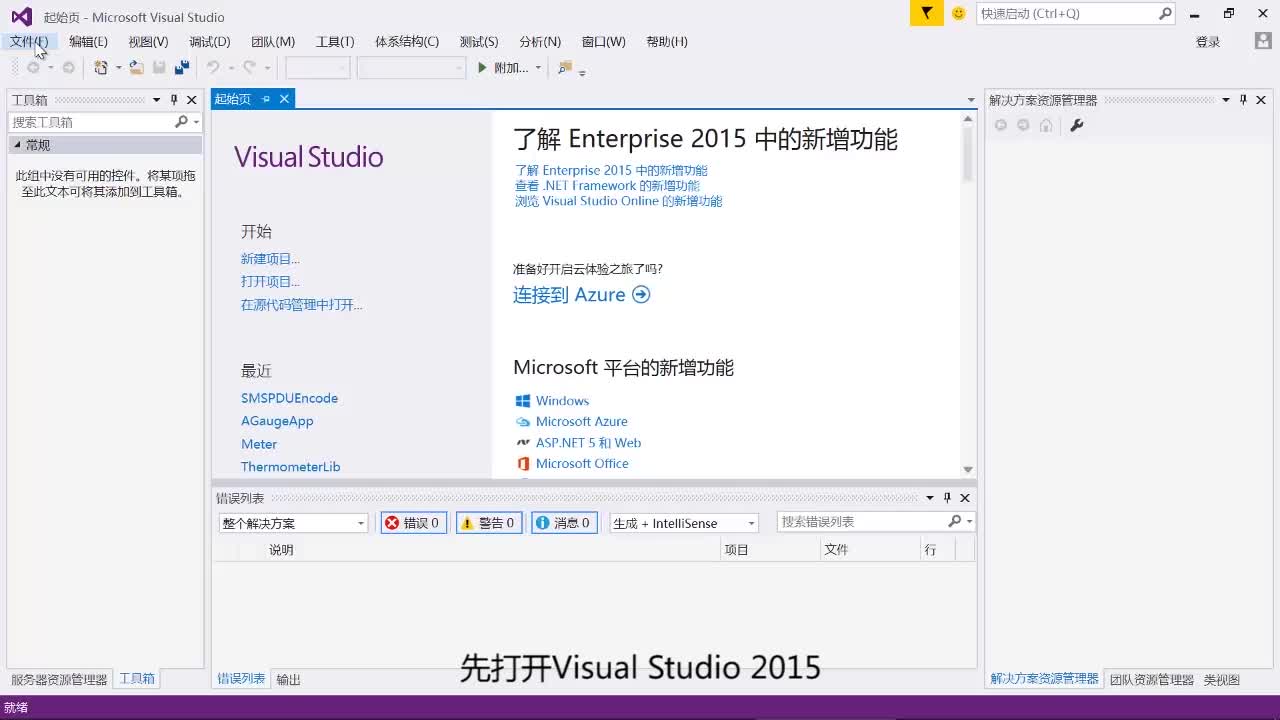Screen dimensions: 1280x720
Task: Open recent project AGaugeApp
Action: [x=277, y=421]
